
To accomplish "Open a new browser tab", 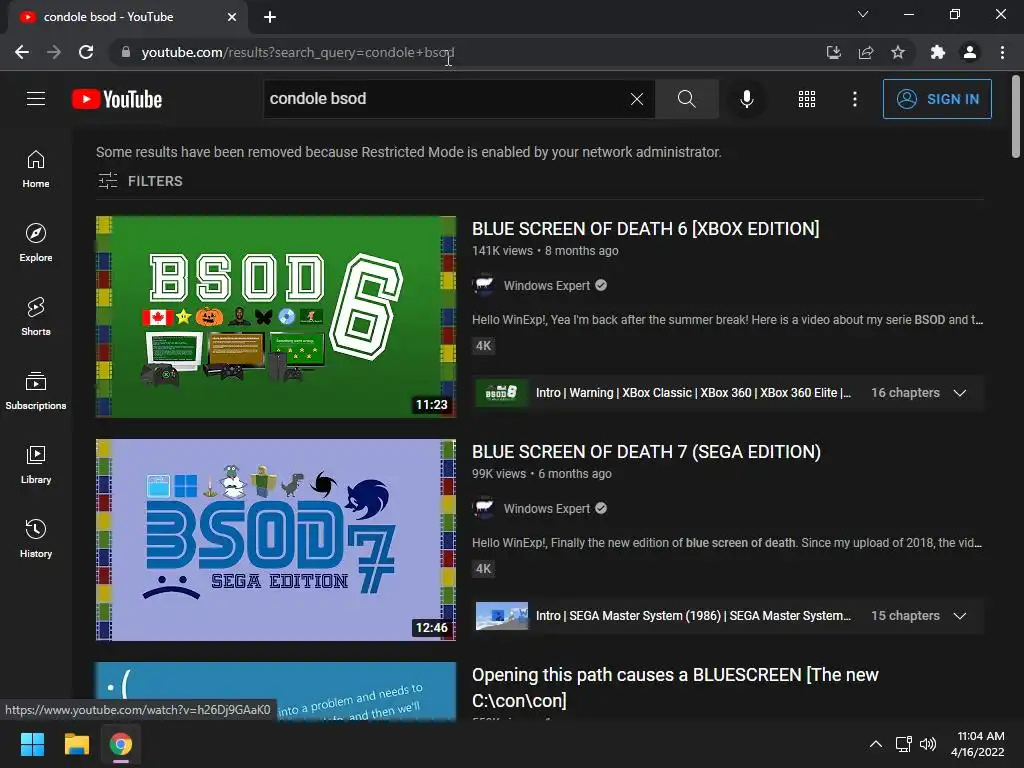I will [270, 17].
